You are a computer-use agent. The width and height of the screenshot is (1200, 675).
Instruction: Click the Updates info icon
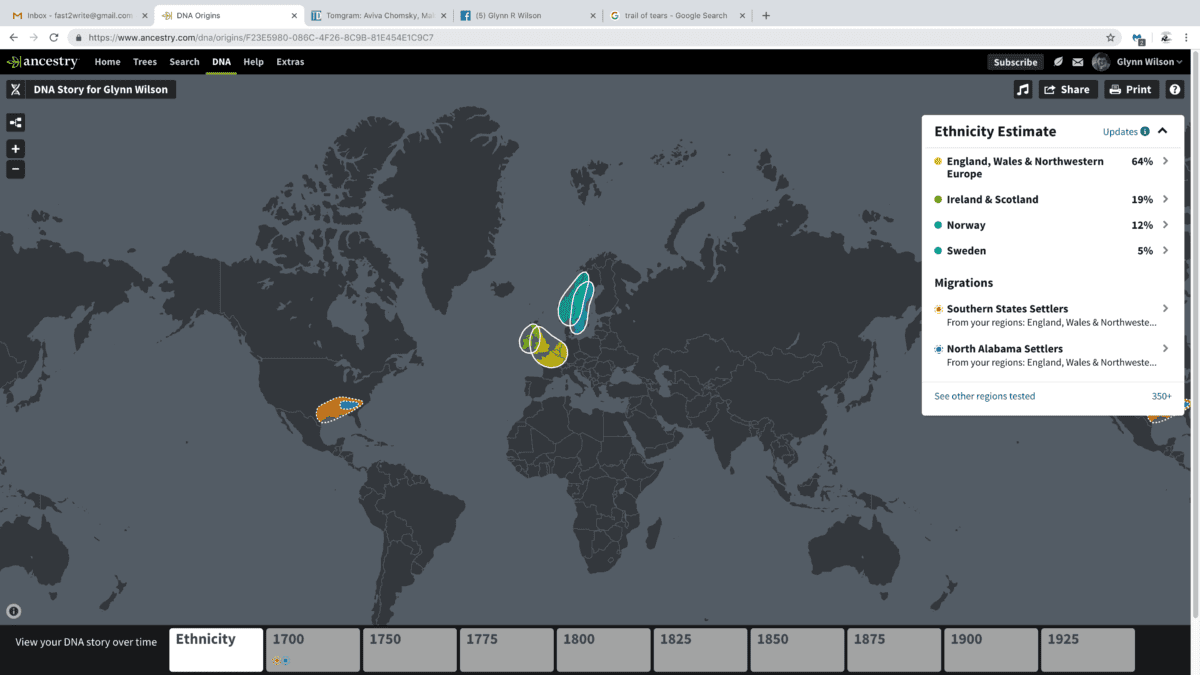[1145, 131]
